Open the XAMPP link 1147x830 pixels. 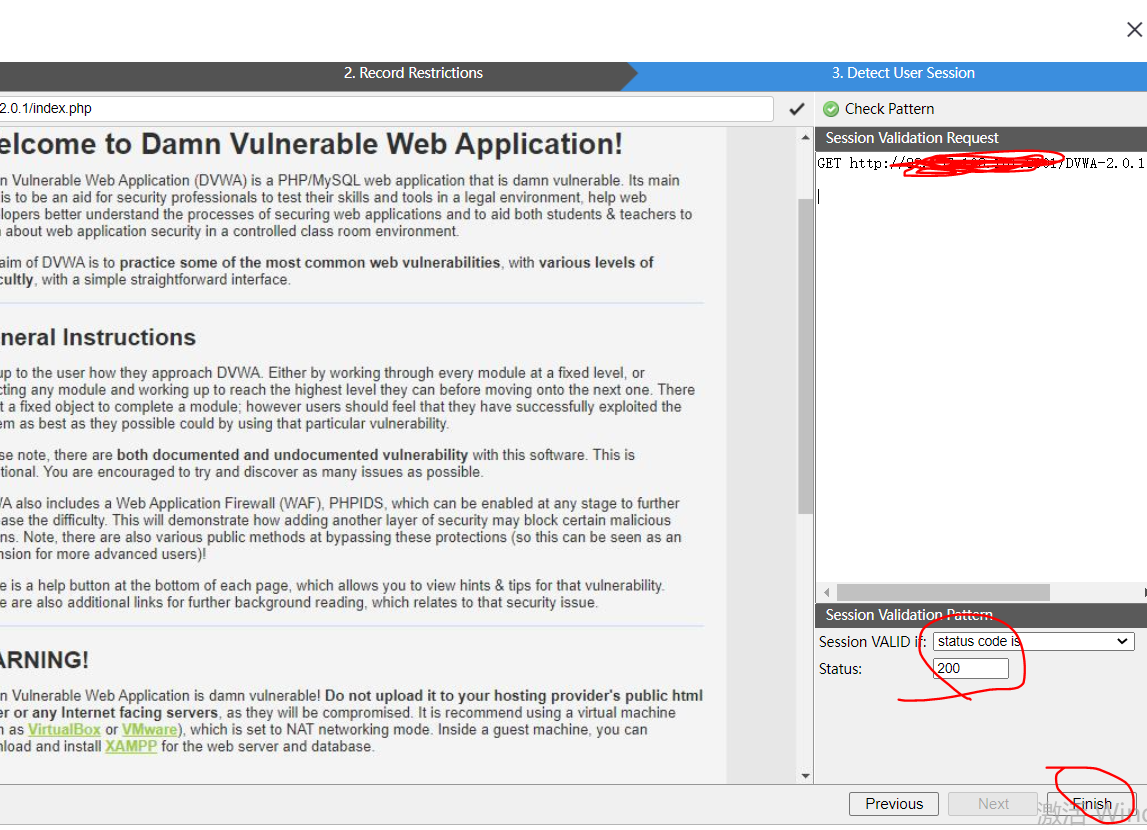coord(131,746)
